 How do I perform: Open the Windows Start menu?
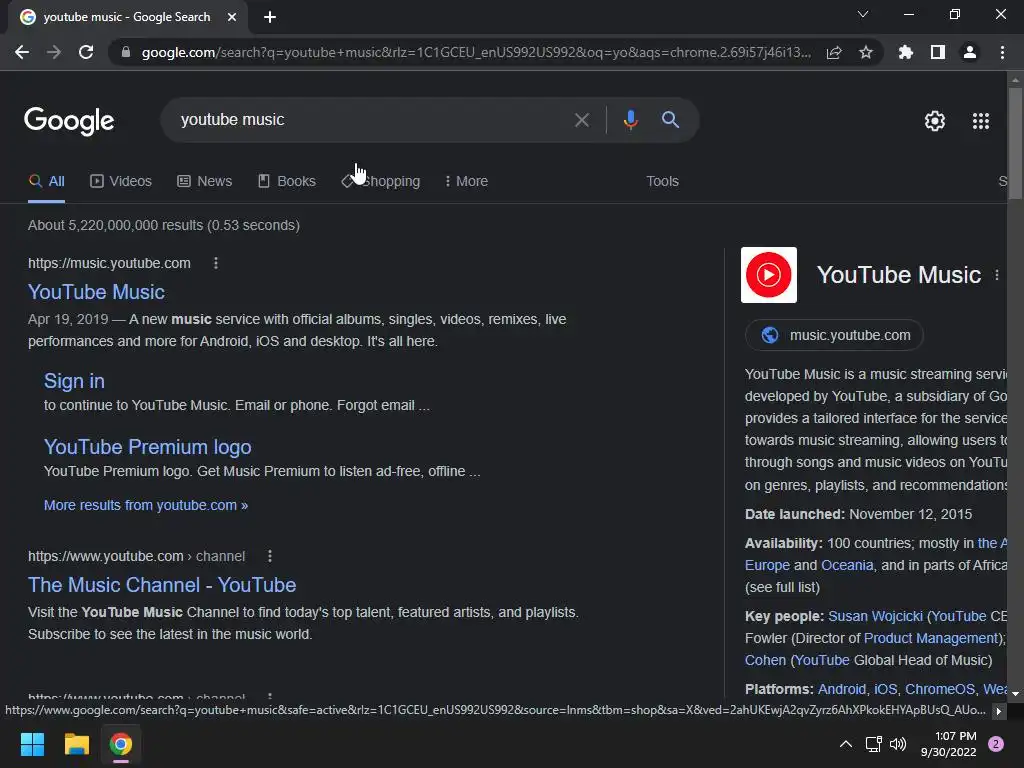coord(32,744)
